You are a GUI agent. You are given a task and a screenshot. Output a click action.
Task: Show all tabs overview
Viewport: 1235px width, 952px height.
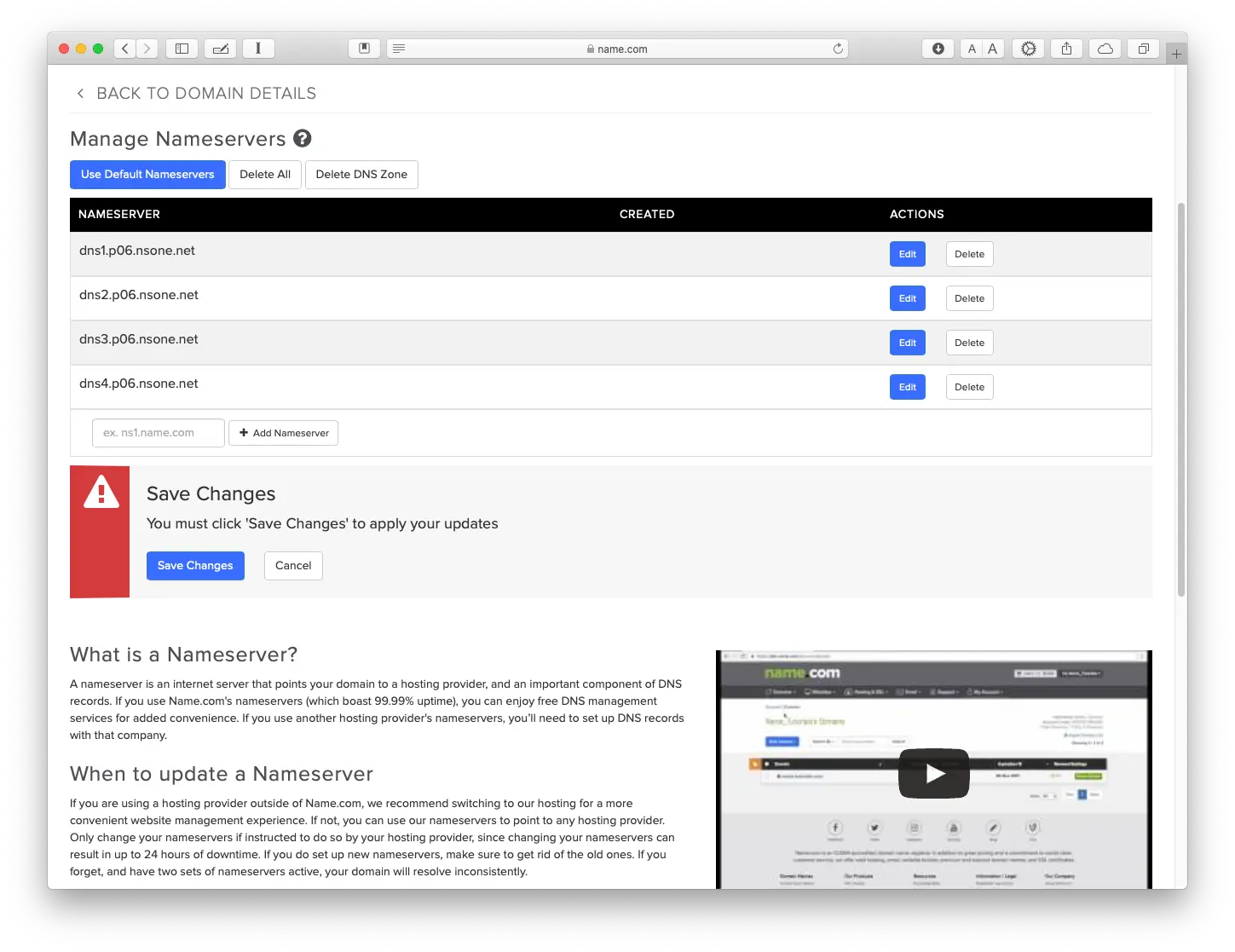tap(1144, 49)
